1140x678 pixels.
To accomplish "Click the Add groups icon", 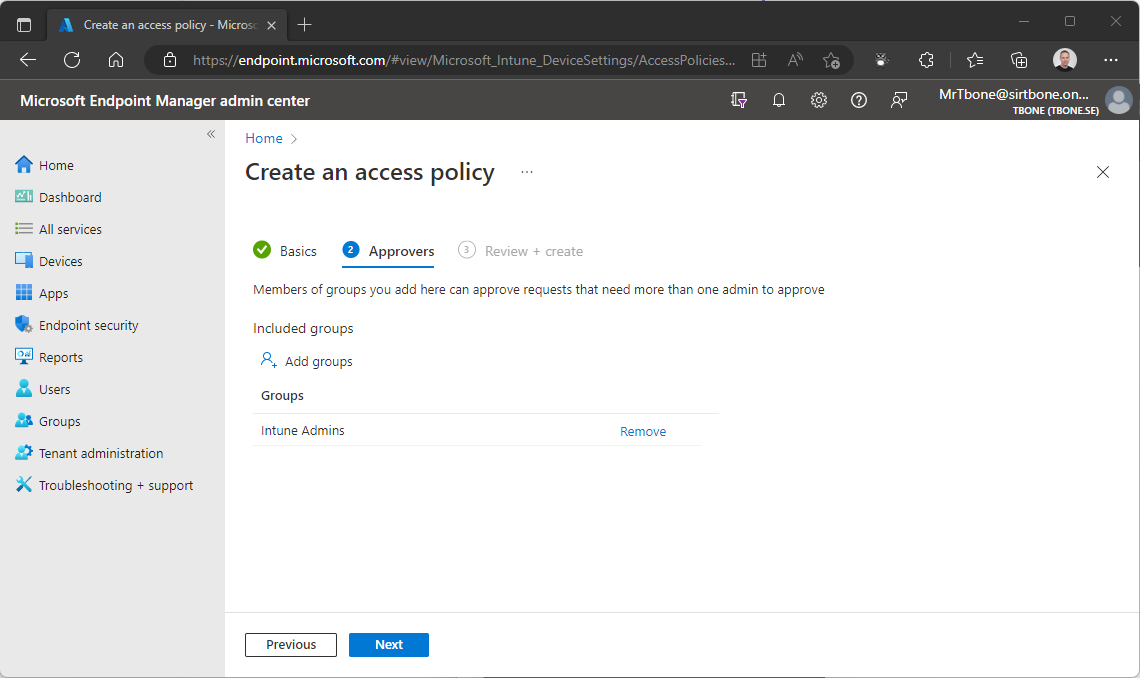I will [x=267, y=360].
